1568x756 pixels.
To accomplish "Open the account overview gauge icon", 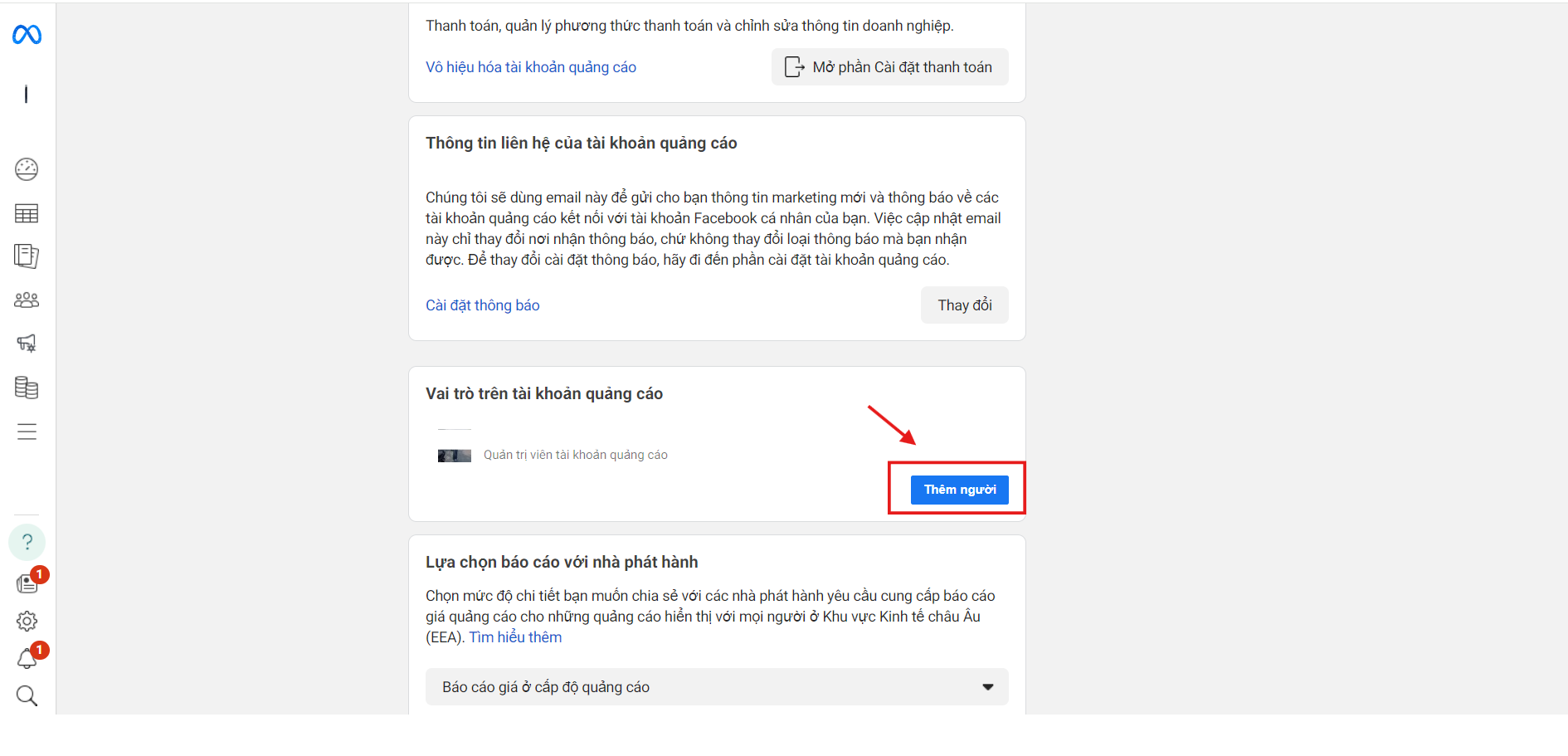I will coord(27,169).
